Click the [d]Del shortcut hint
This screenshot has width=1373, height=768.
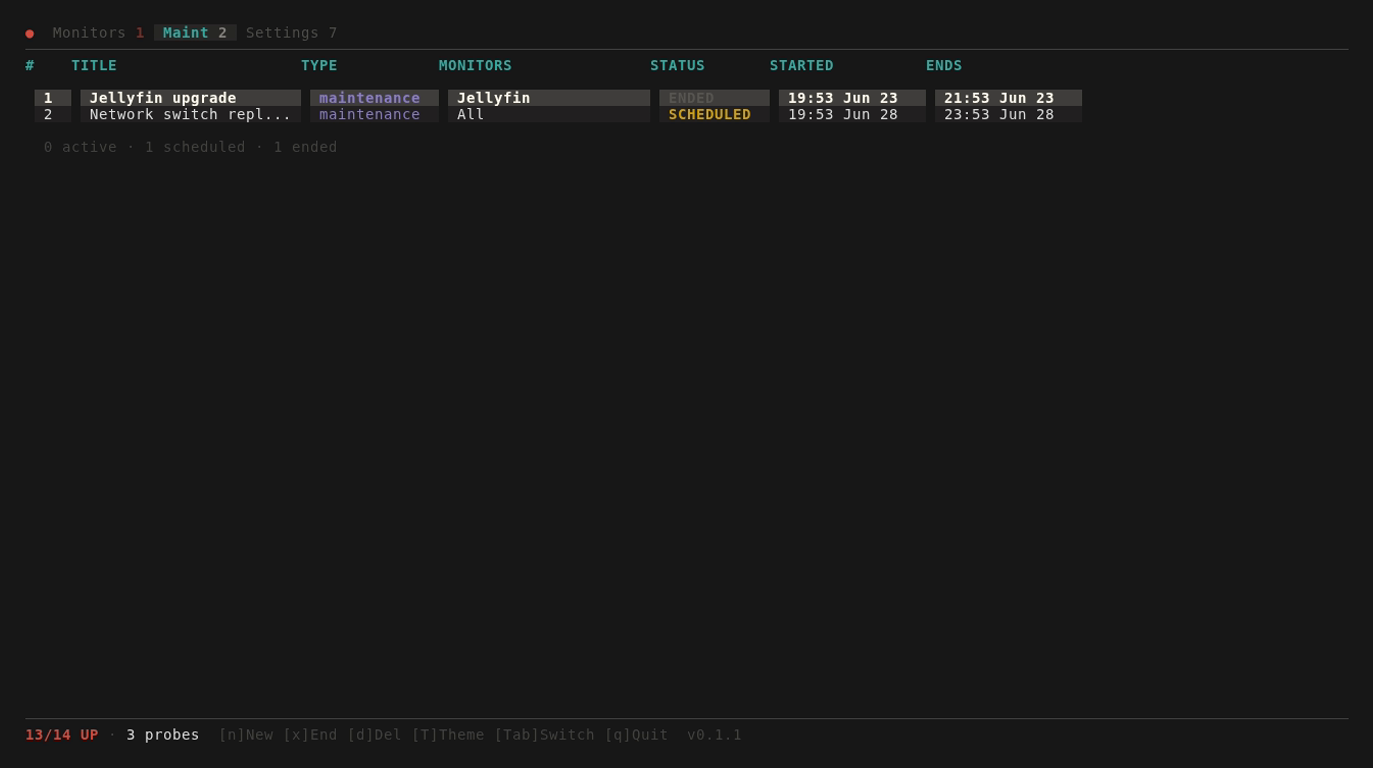374,735
